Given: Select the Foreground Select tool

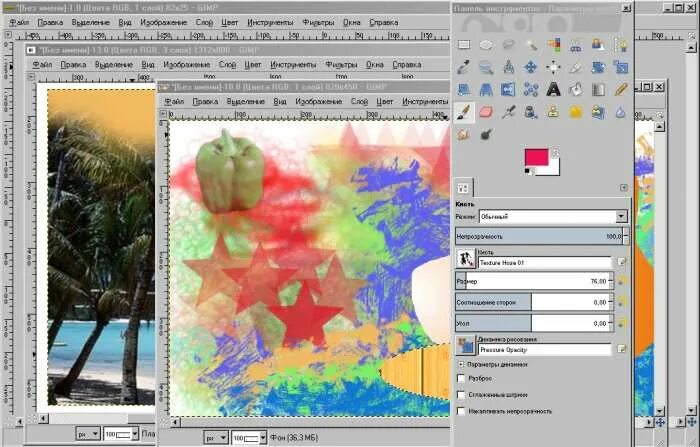Looking at the screenshot, I should coord(598,45).
